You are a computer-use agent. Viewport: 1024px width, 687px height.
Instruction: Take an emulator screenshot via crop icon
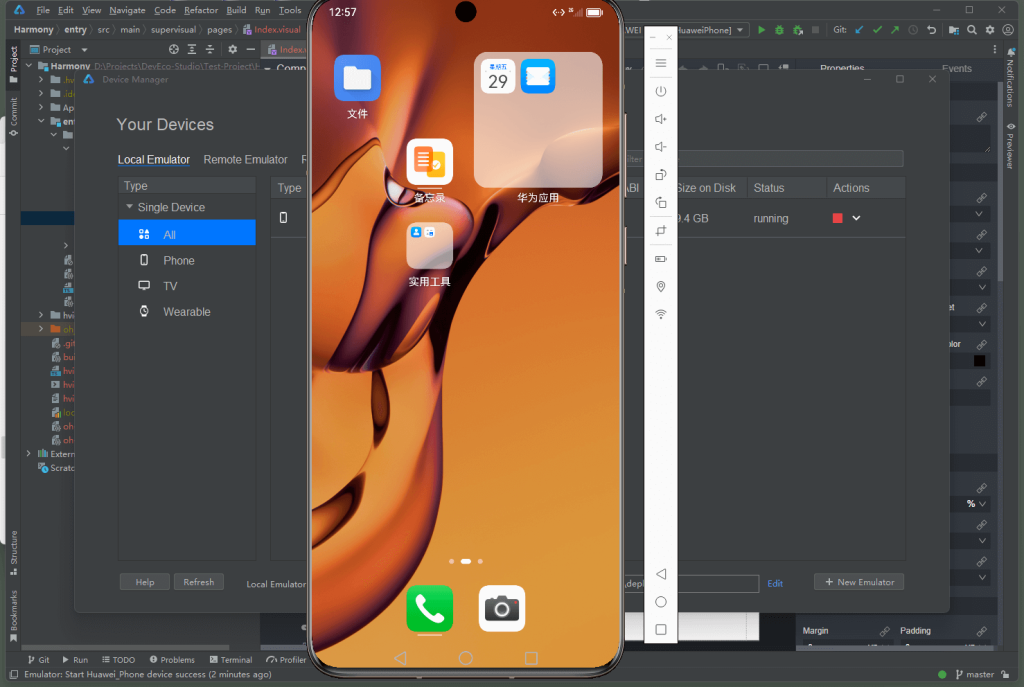click(x=661, y=231)
